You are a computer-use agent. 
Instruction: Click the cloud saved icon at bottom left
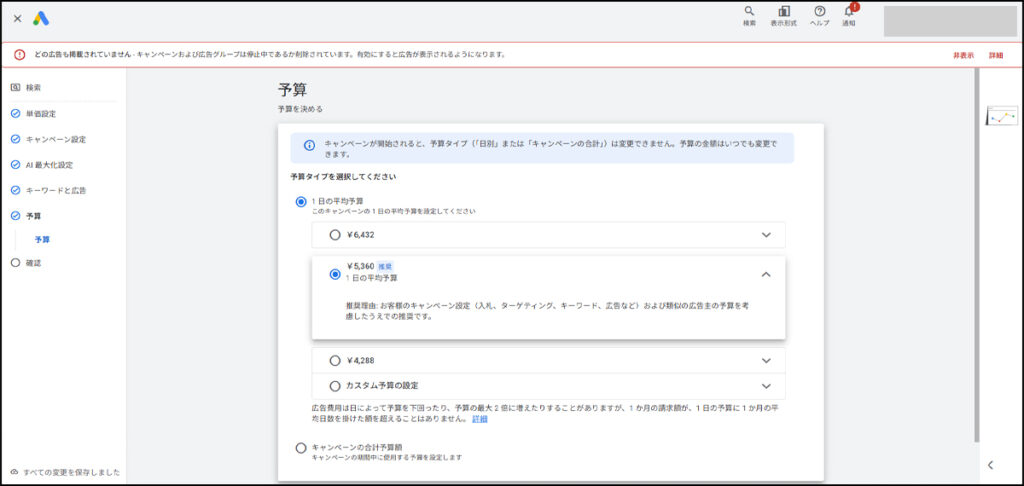click(x=15, y=472)
